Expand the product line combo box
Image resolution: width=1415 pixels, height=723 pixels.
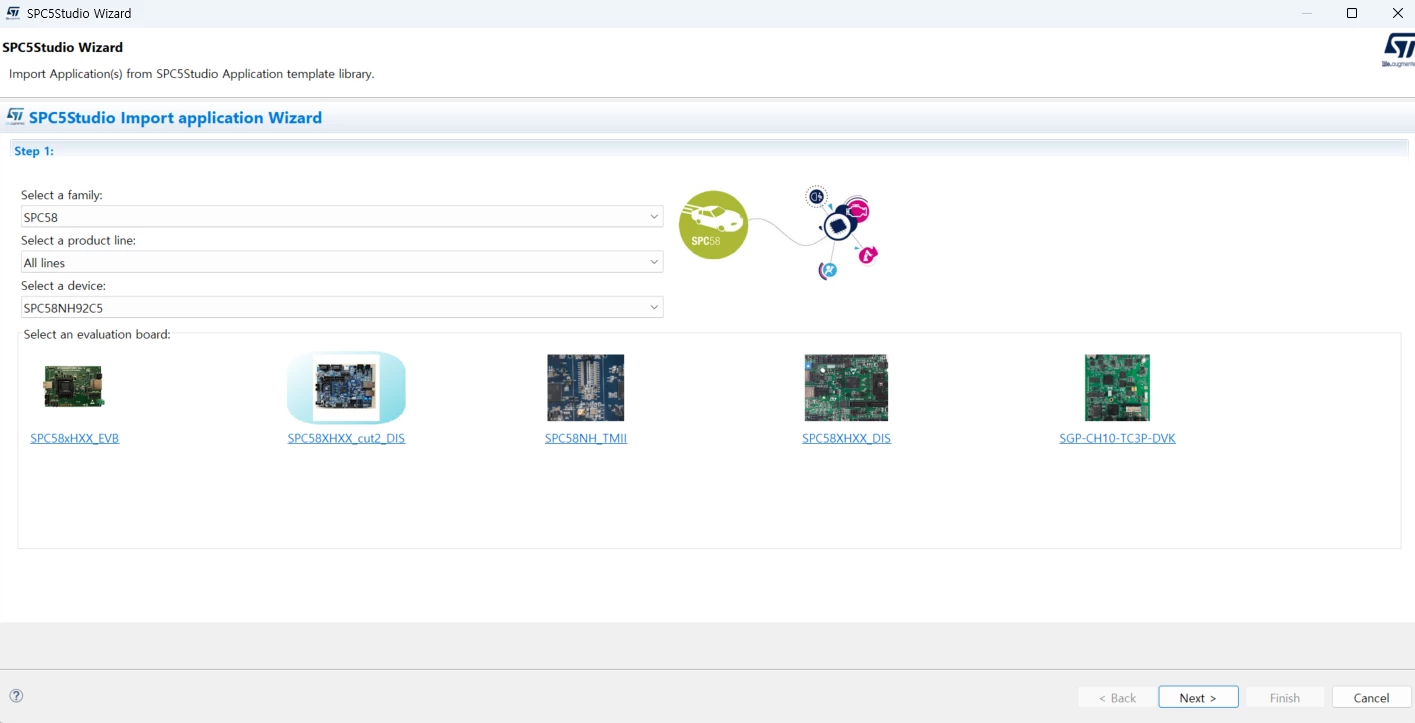[342, 262]
